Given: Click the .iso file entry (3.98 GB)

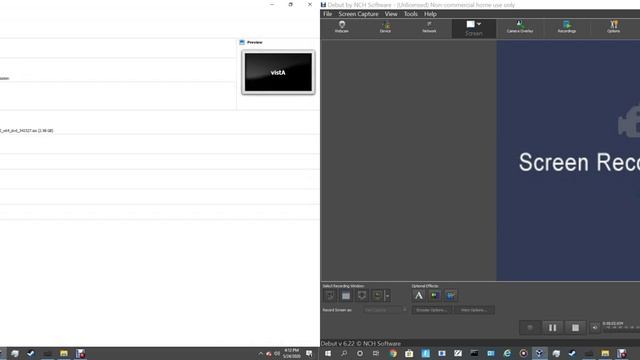Looking at the screenshot, I should click(x=27, y=131).
